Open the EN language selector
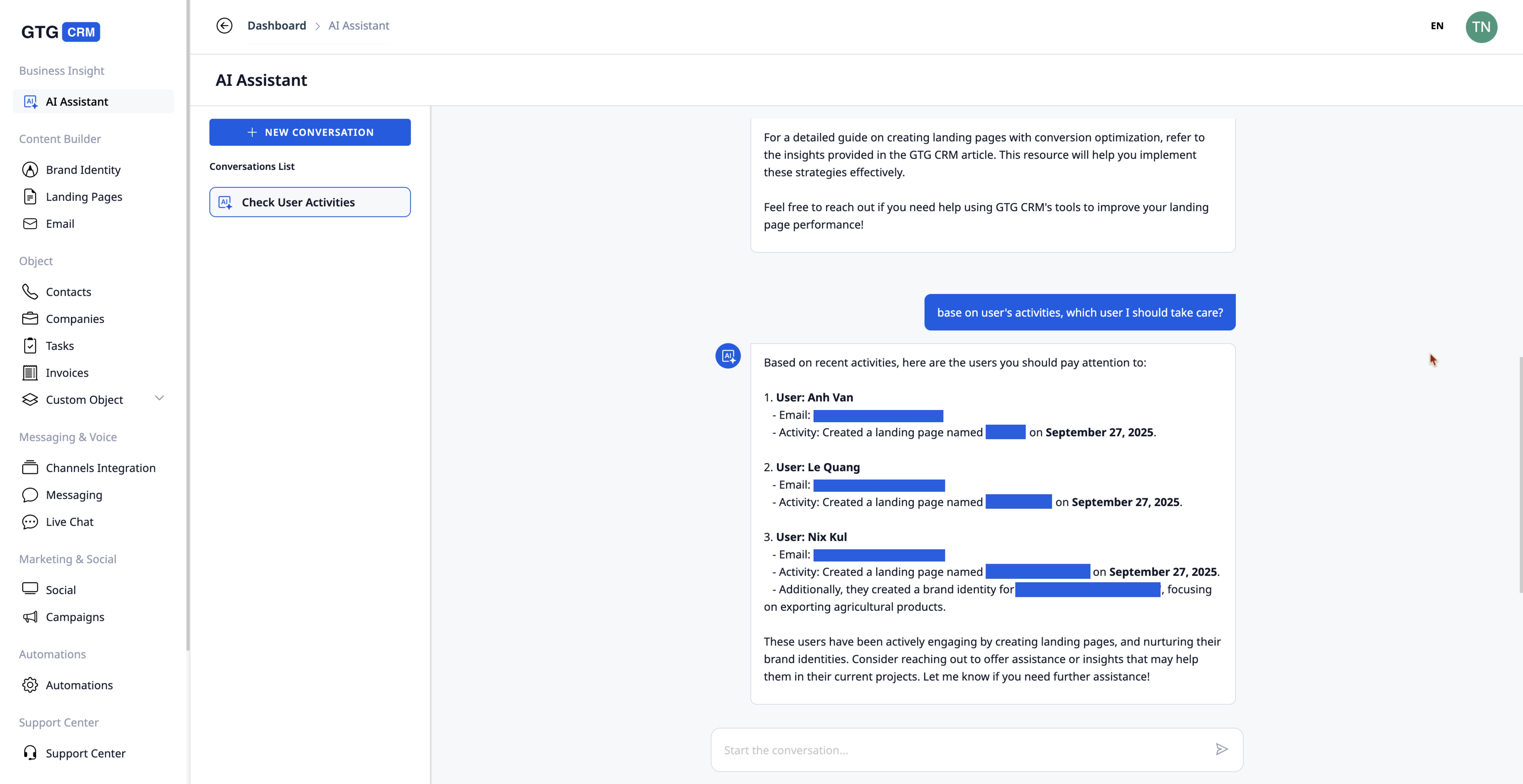The width and height of the screenshot is (1523, 784). point(1437,26)
